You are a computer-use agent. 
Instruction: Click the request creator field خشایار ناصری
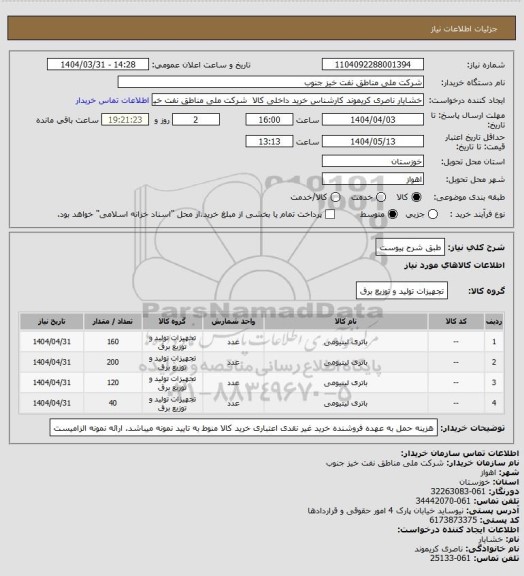[288, 100]
